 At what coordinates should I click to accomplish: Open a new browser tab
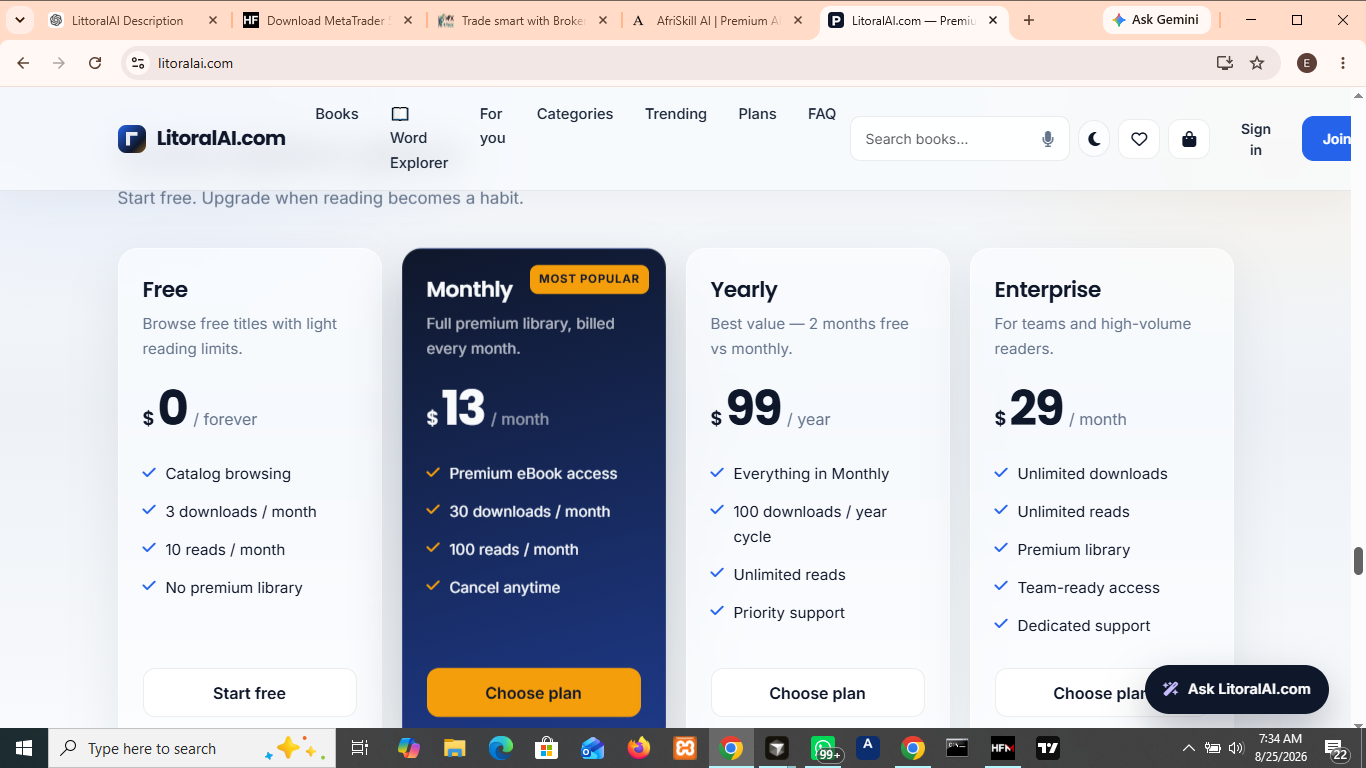click(1029, 20)
